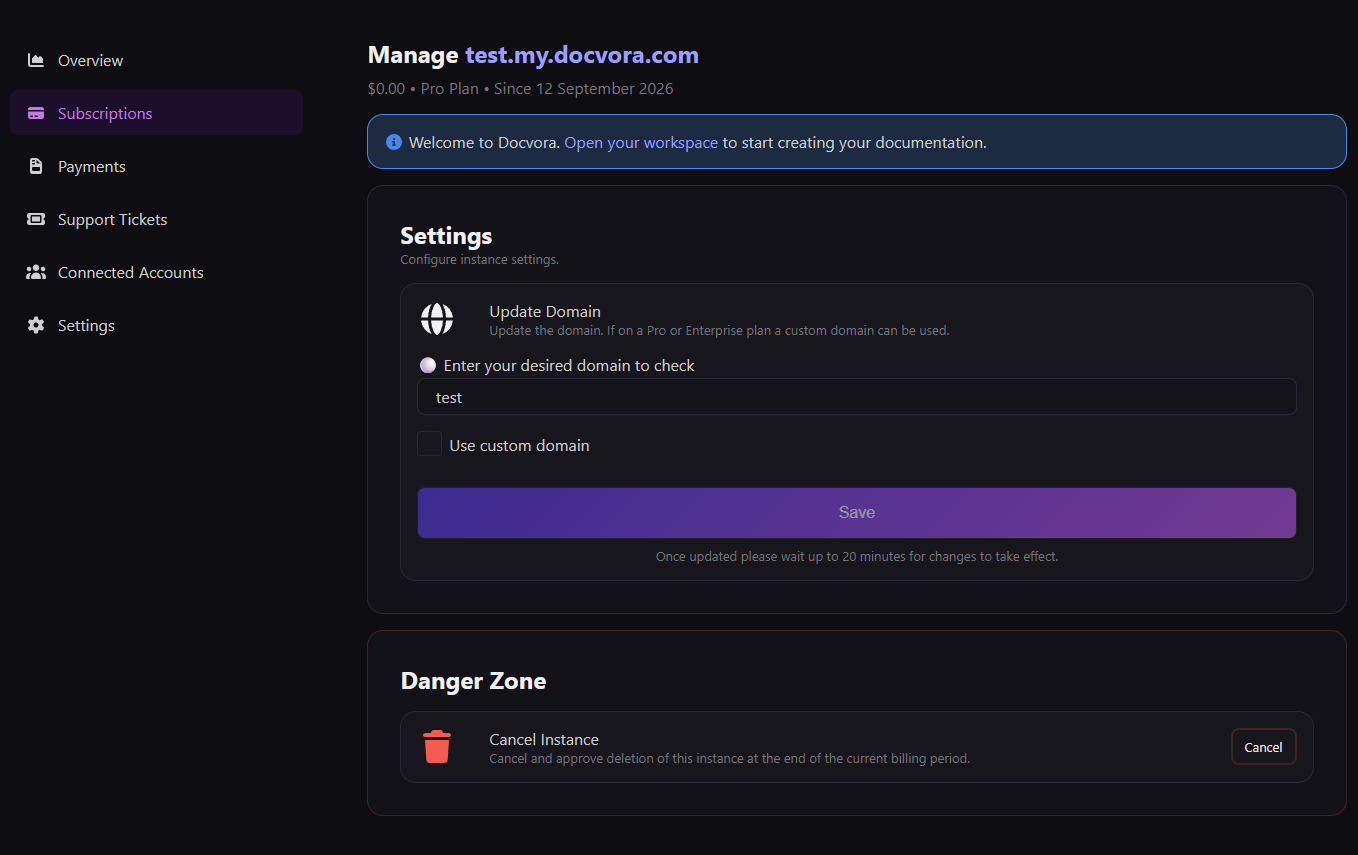The height and width of the screenshot is (855, 1358).
Task: Open Connected Accounts
Action: click(156, 272)
